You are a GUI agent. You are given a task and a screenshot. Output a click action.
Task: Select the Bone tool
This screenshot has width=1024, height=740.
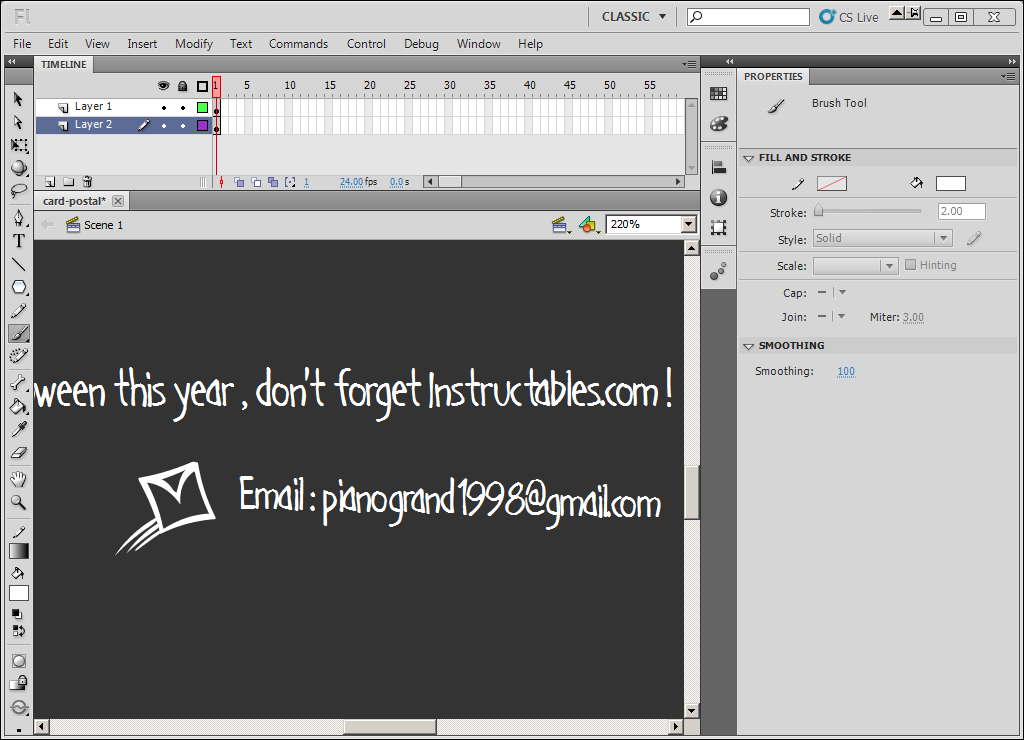point(19,383)
